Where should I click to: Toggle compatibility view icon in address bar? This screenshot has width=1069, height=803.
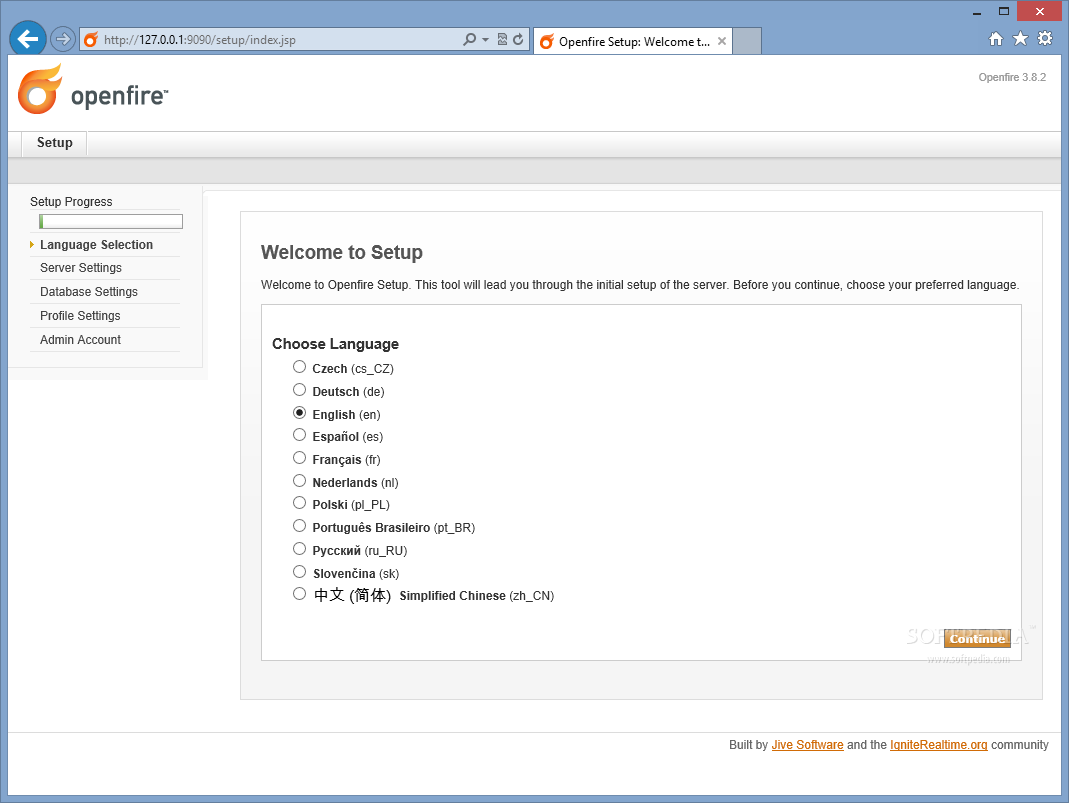tap(502, 40)
